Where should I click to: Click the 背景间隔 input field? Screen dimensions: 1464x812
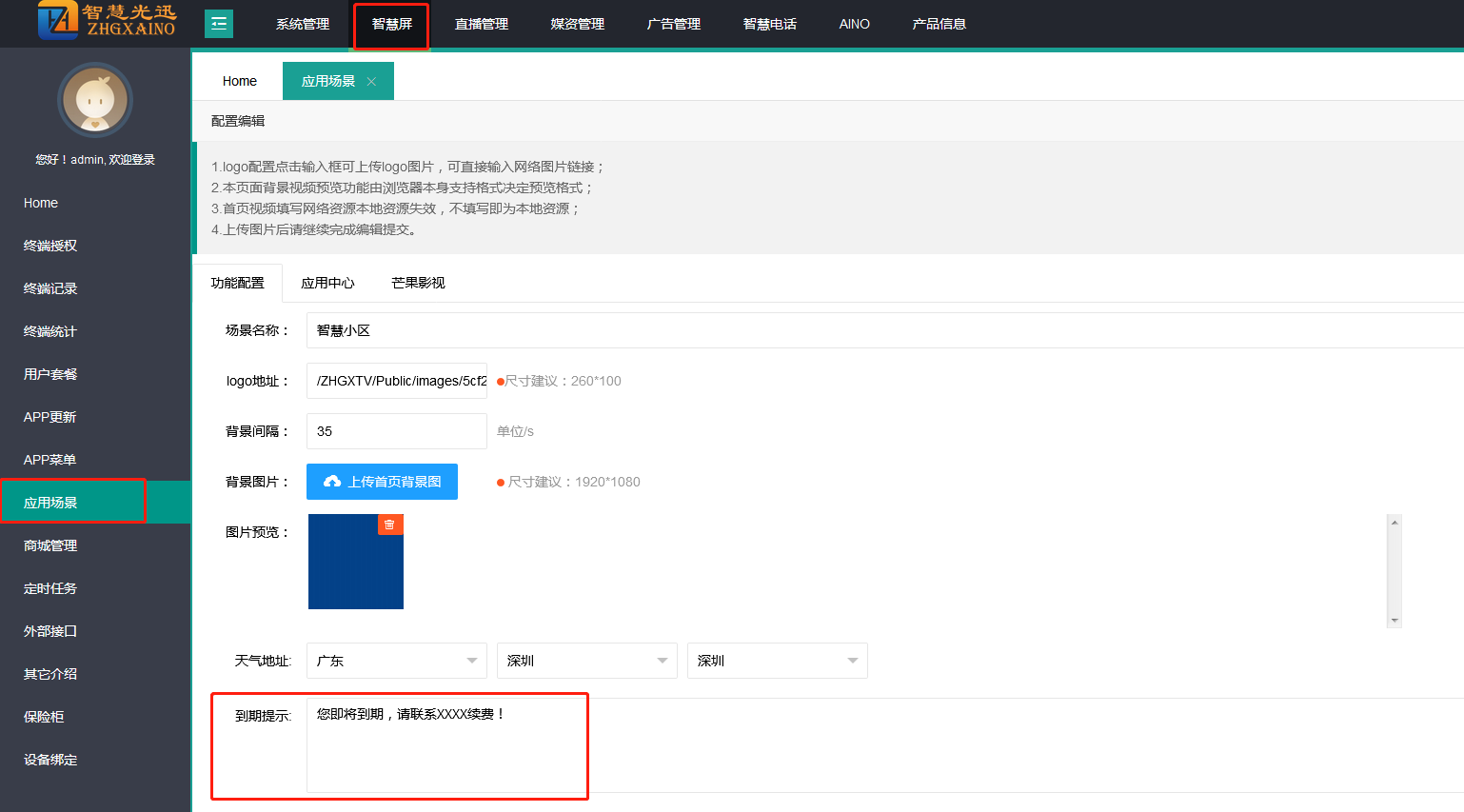coord(397,431)
